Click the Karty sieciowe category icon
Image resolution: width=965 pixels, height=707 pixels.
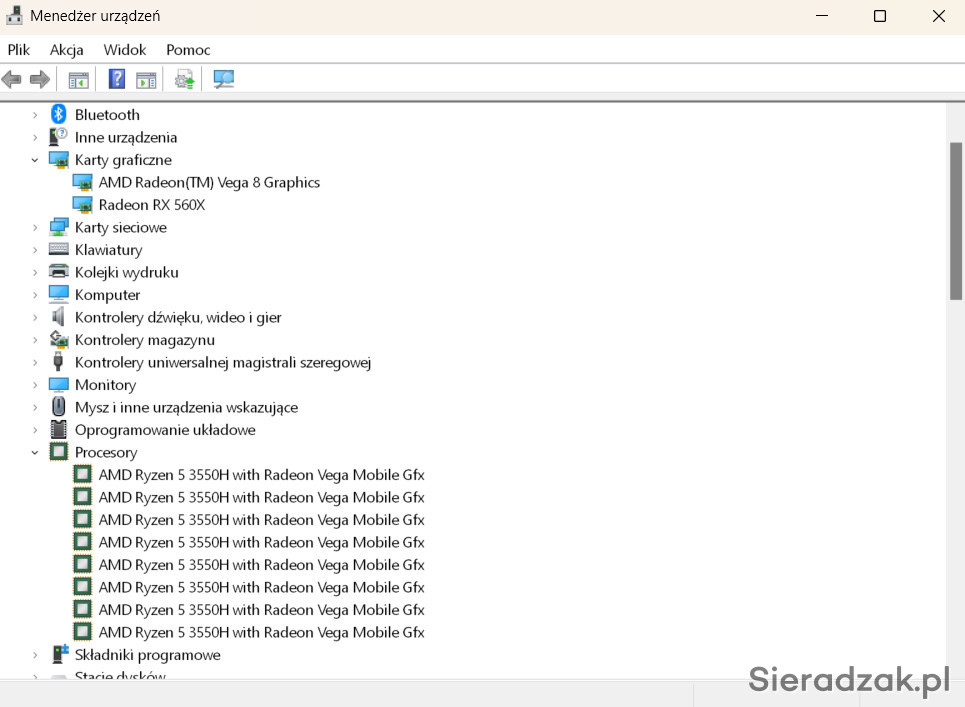[58, 227]
